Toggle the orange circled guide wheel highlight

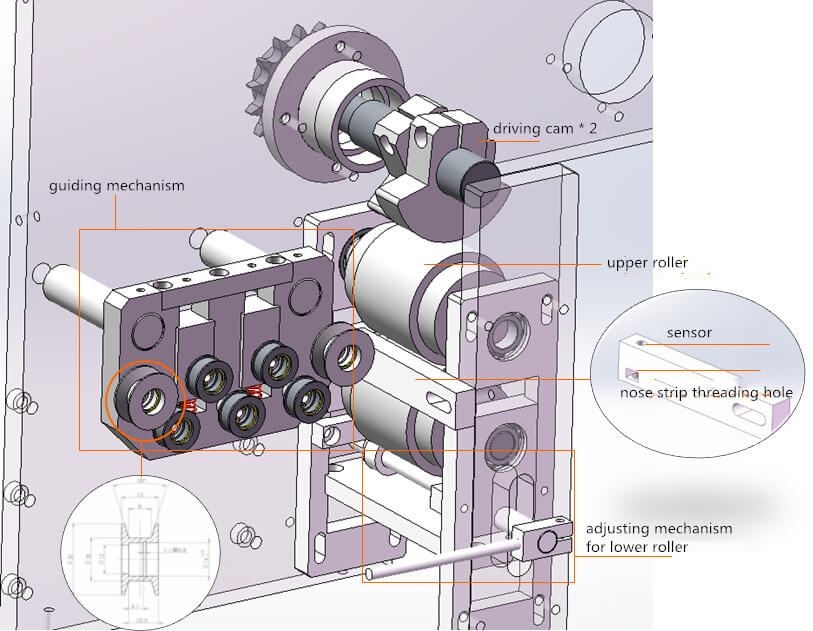click(x=146, y=401)
